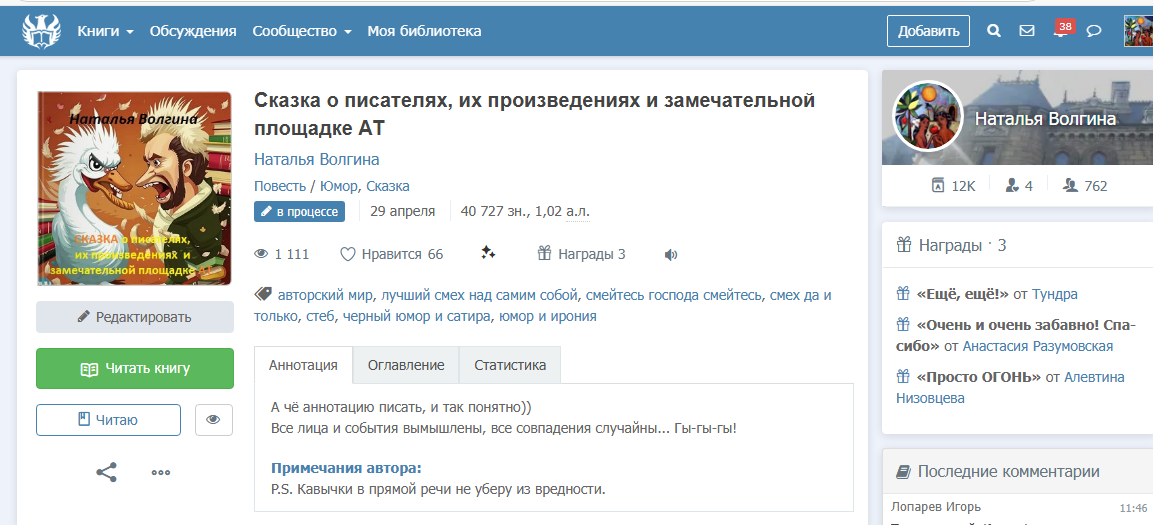Click the Последние комментарии heading
The width and height of the screenshot is (1153, 525).
(998, 471)
